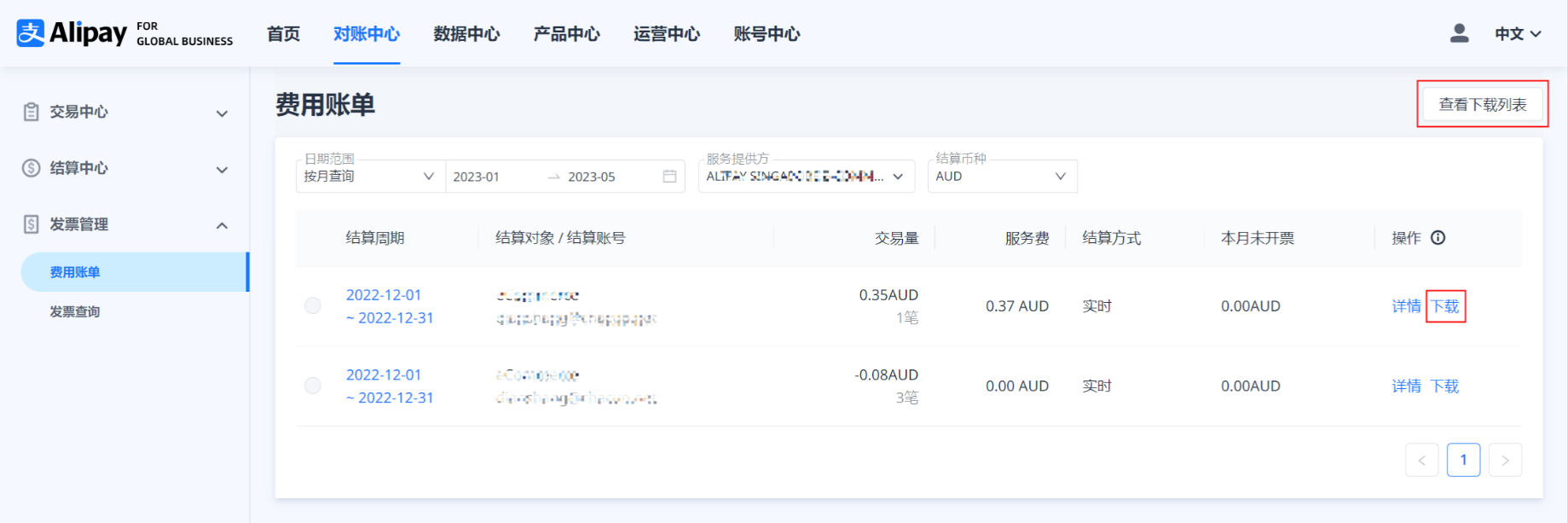Click 查看下载列表 button

click(1482, 104)
